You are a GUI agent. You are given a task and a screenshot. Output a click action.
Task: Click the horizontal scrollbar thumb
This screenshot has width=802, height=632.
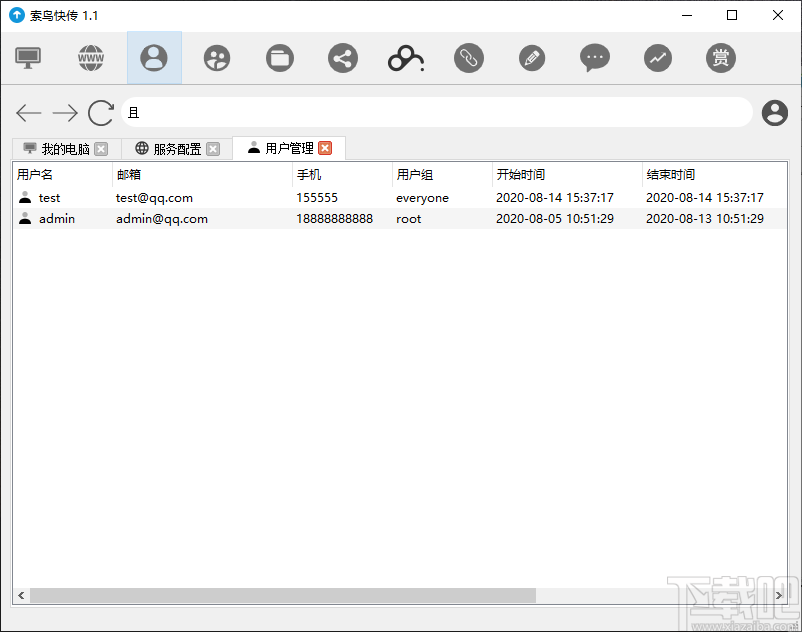(283, 595)
